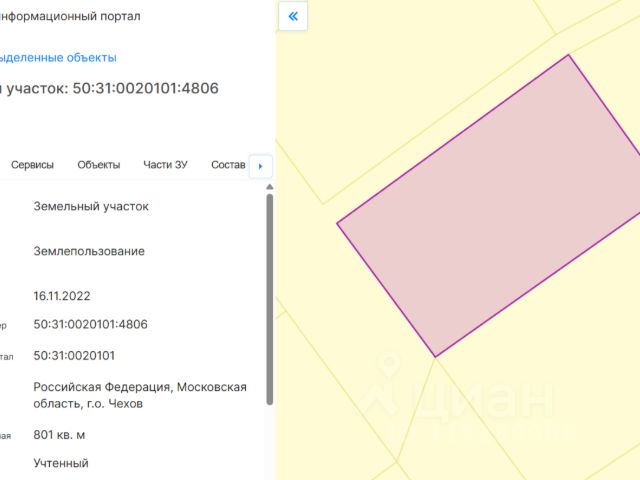Screen dimensions: 640x480
Task: Switch to the Объекты tab
Action: 99,165
